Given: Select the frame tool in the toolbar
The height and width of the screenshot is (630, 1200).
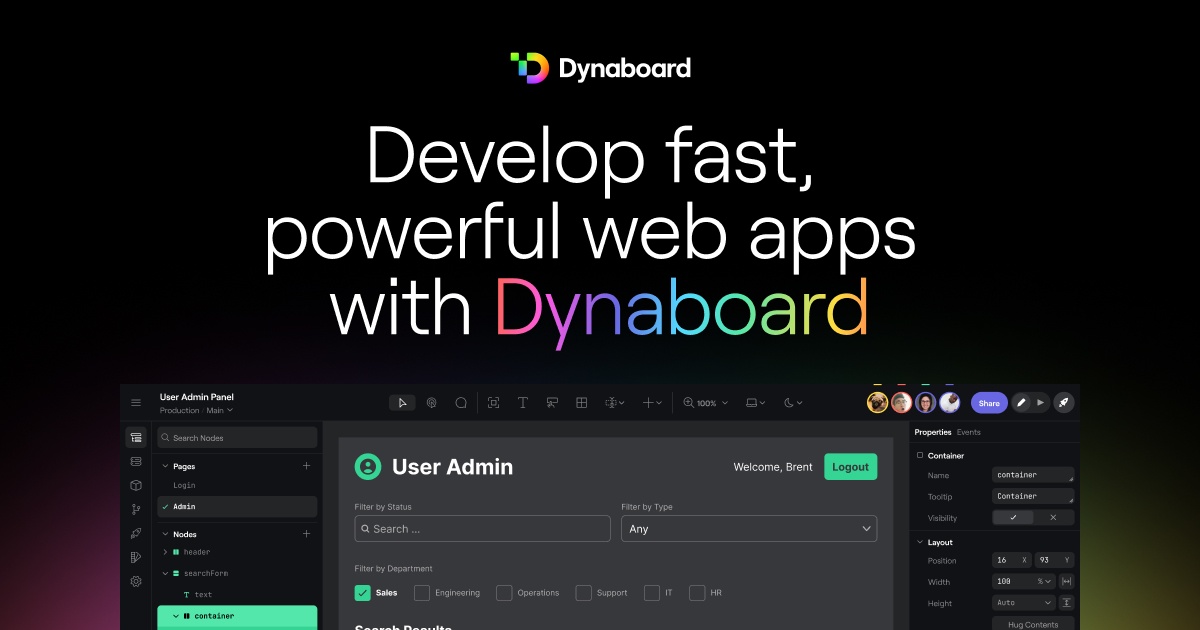Looking at the screenshot, I should coord(493,402).
